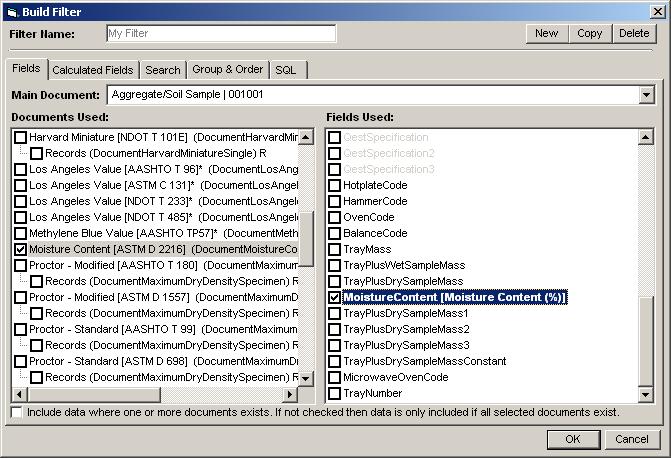Click the Copy button
671x458 pixels.
[589, 33]
